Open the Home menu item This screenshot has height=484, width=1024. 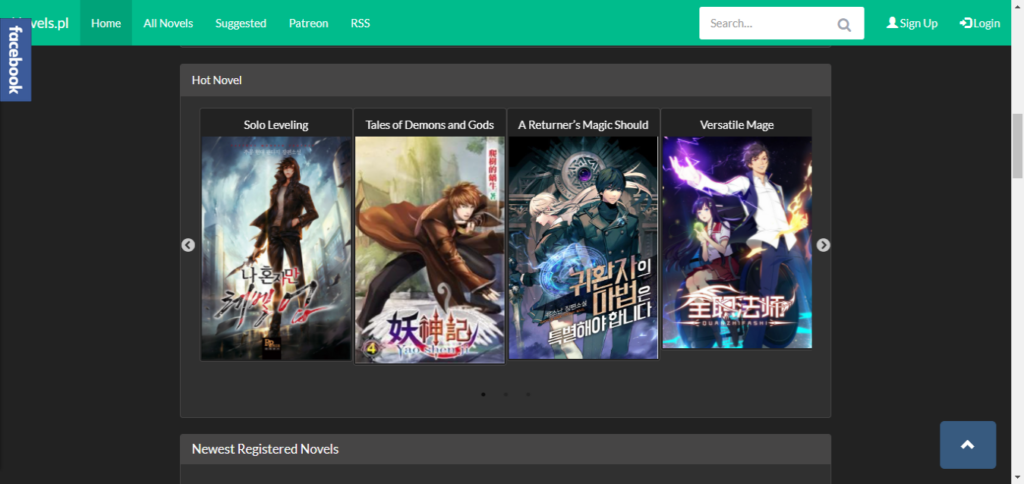click(x=106, y=23)
